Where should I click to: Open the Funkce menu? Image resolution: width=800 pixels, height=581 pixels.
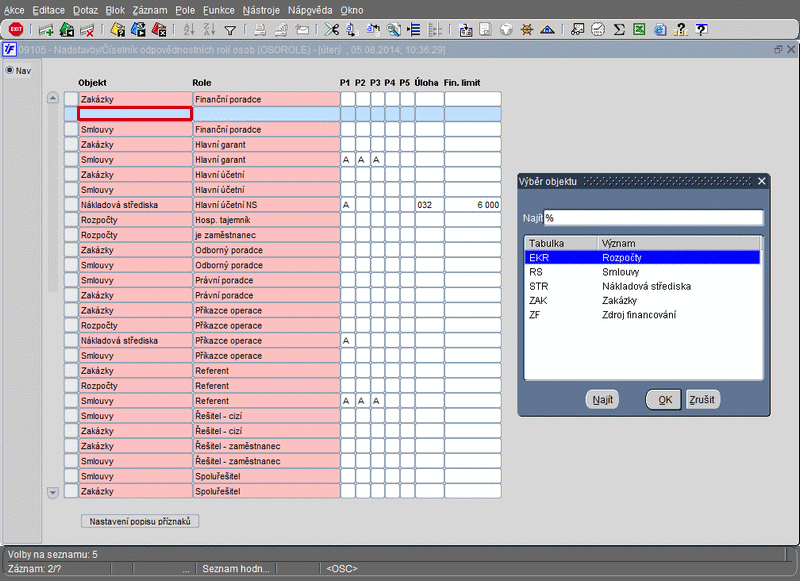pos(219,10)
